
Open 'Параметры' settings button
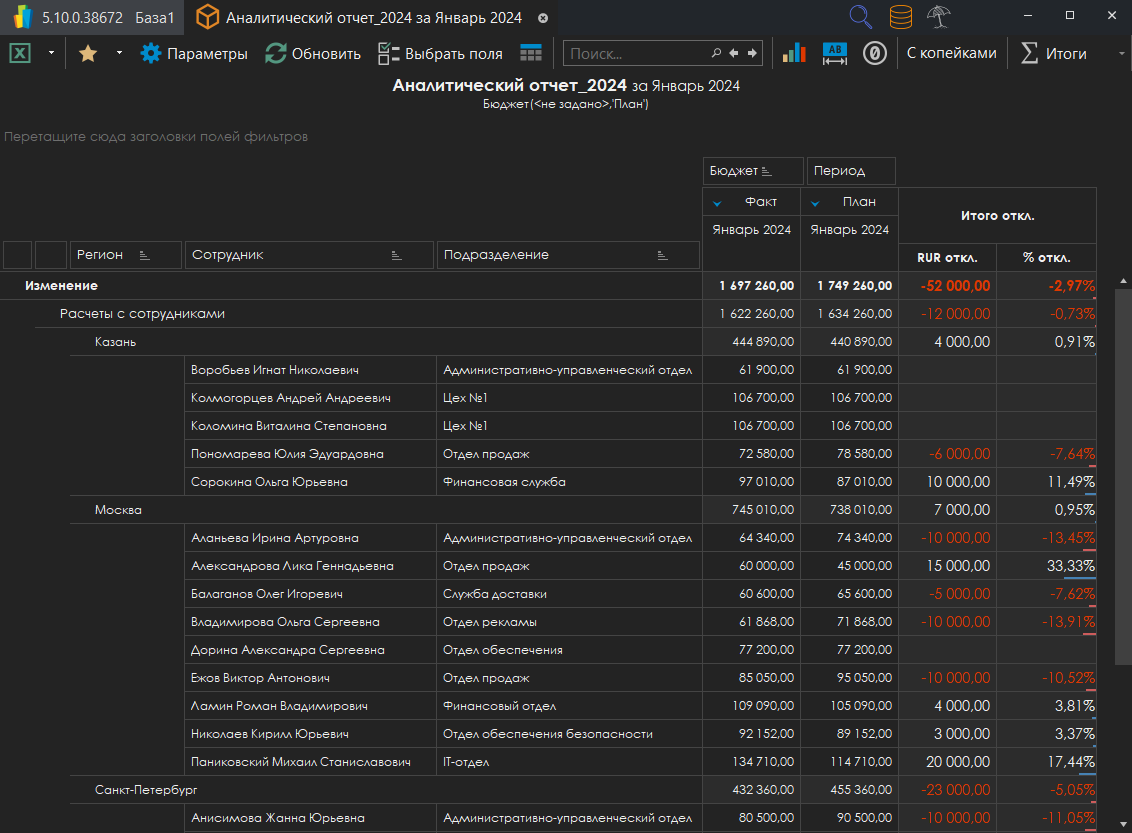point(194,53)
